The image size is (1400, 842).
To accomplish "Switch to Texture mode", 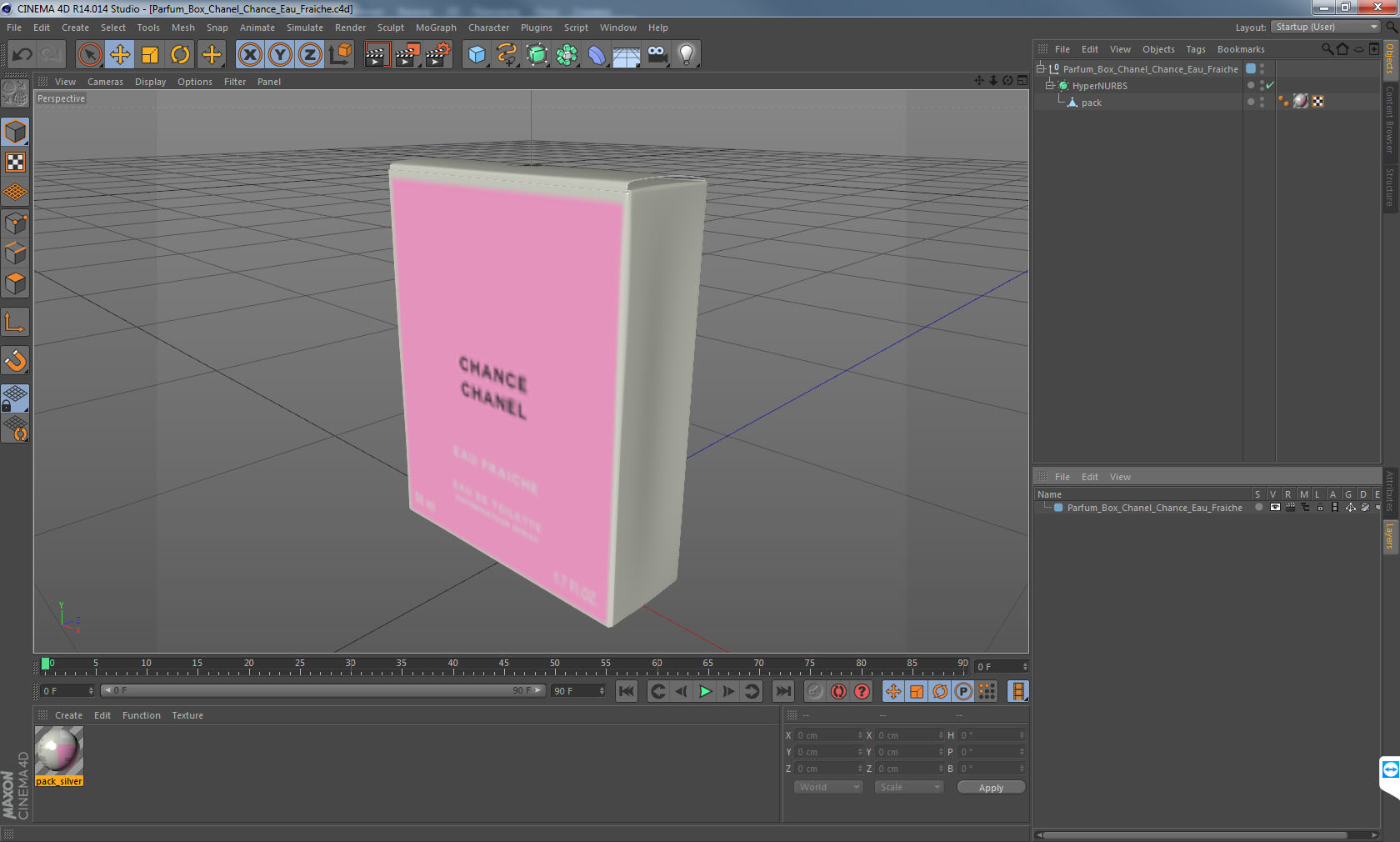I will (x=15, y=163).
